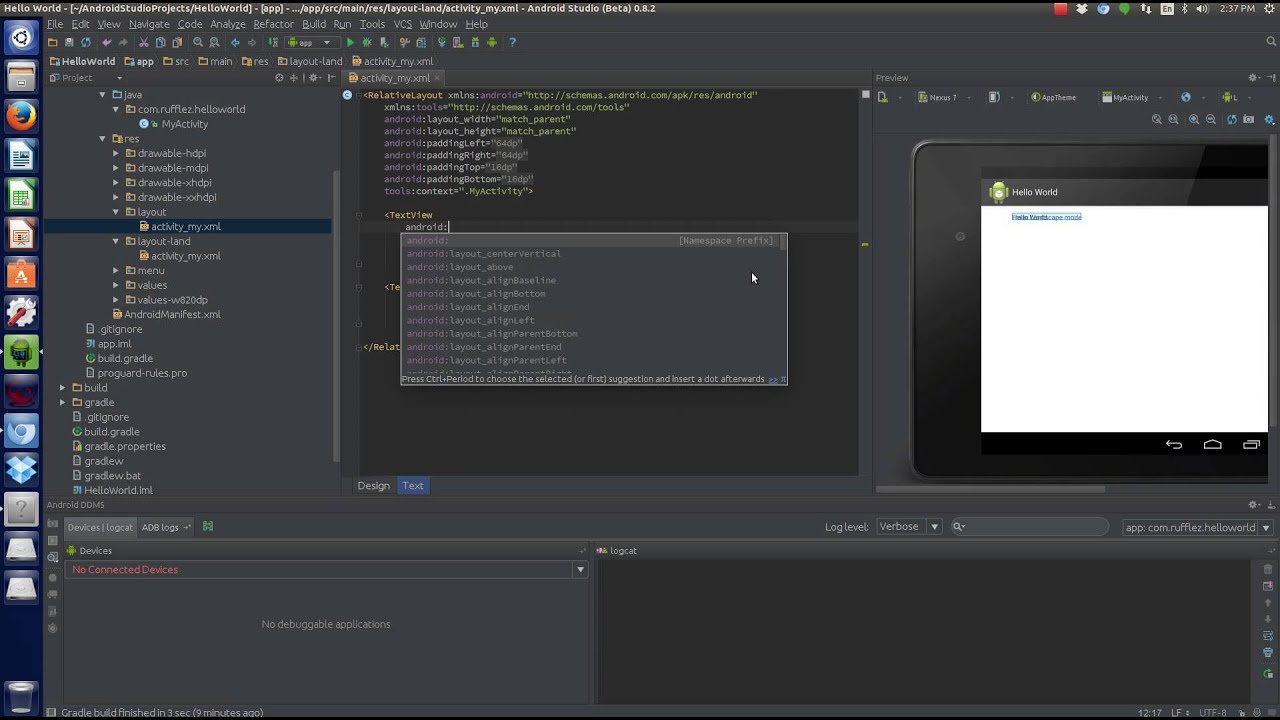This screenshot has width=1280, height=720.
Task: Select build.gradle under app module
Action: pos(125,358)
